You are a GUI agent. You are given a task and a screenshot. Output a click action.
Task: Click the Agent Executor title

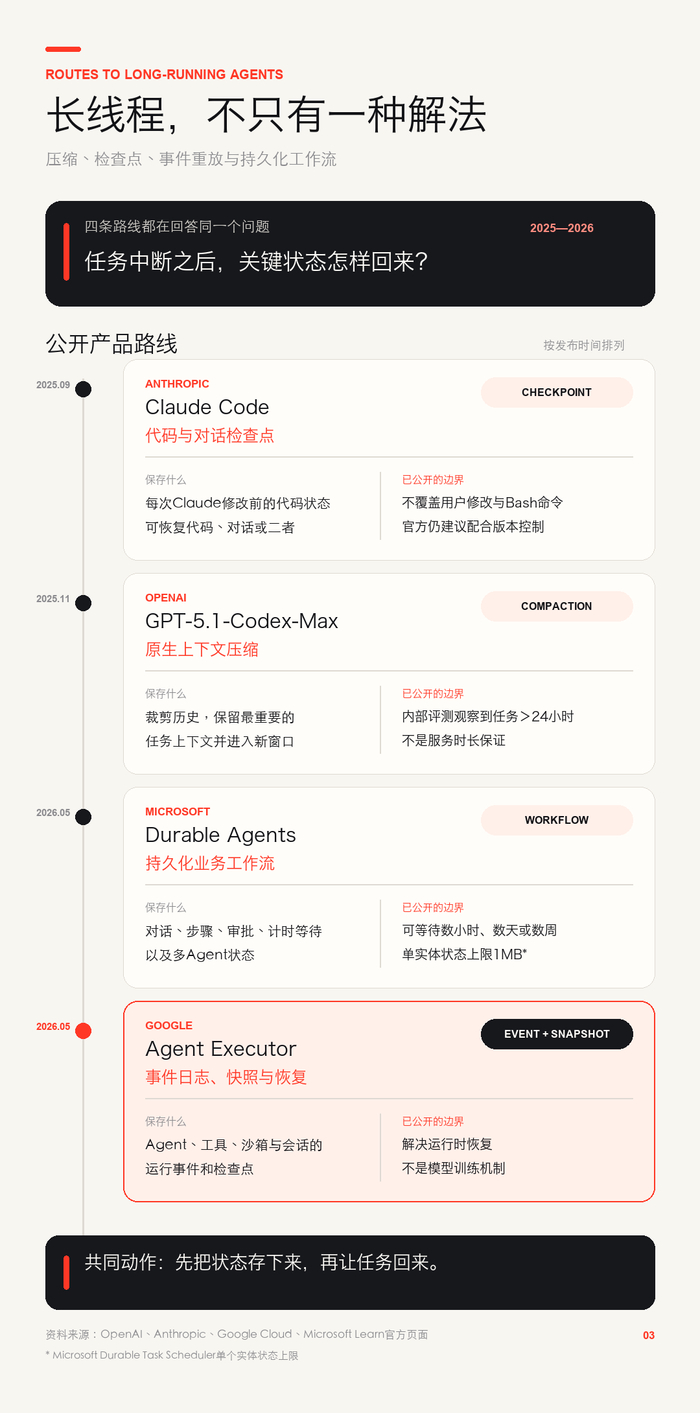coord(221,1049)
